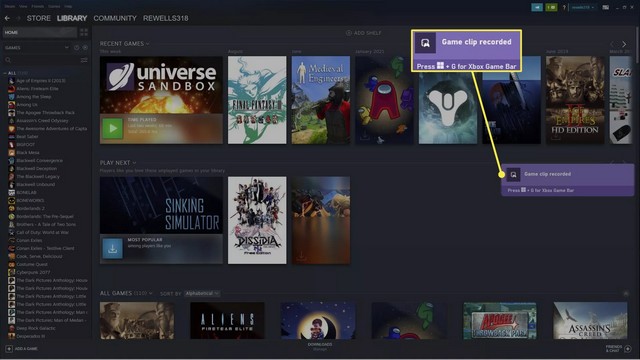Go to the COMMUNITY tab
640x360 pixels.
click(x=115, y=18)
